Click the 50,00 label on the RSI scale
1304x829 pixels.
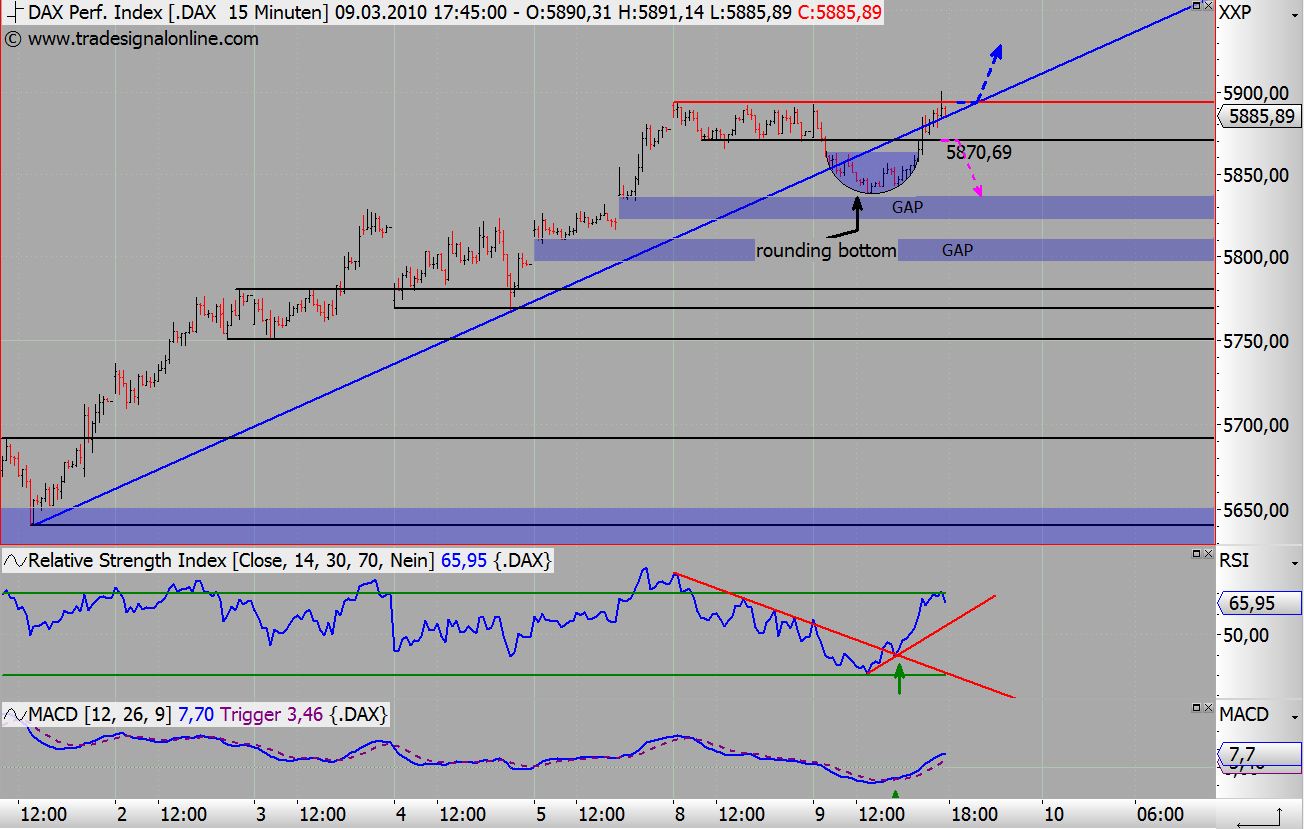point(1245,635)
